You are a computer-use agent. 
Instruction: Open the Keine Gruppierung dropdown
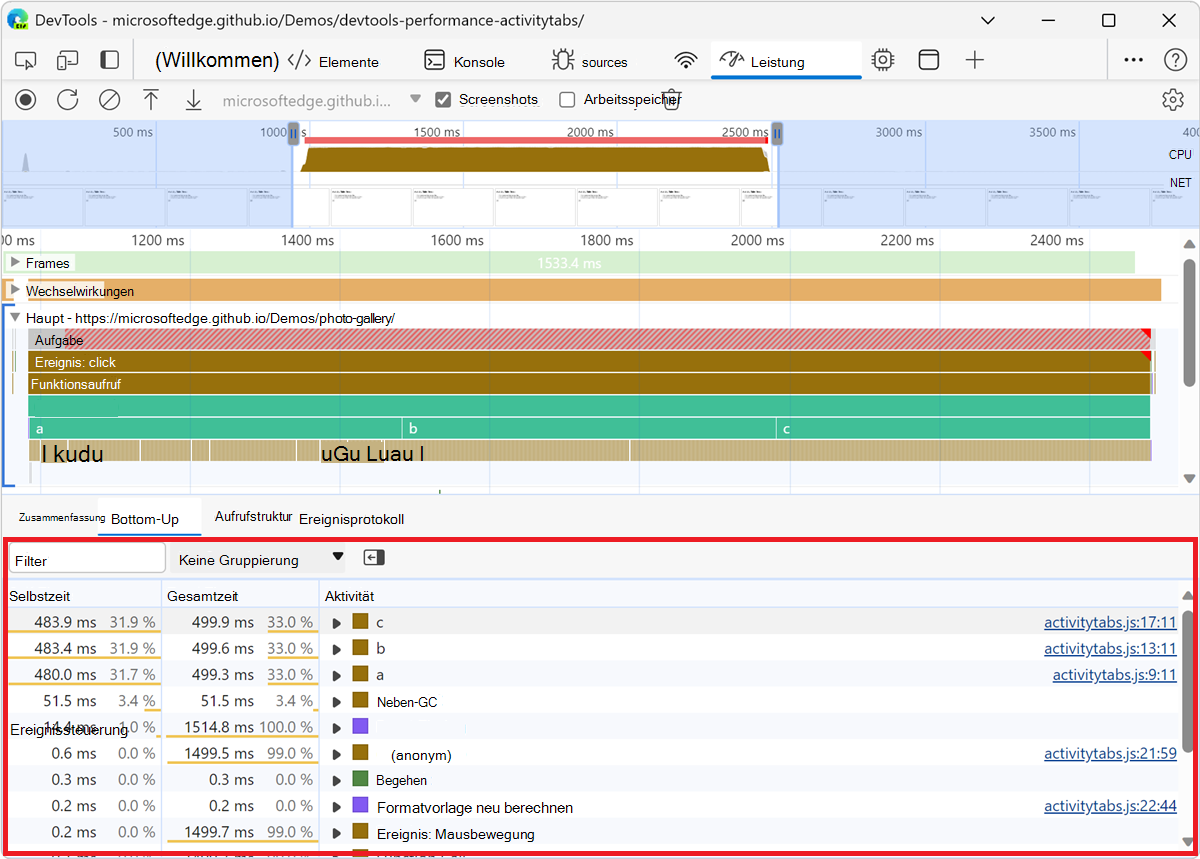(260, 559)
